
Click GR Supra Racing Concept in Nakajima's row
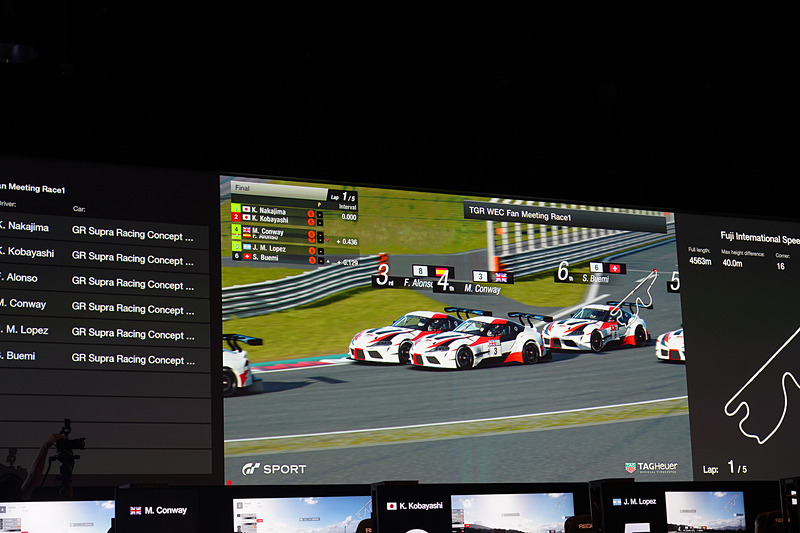coord(133,234)
